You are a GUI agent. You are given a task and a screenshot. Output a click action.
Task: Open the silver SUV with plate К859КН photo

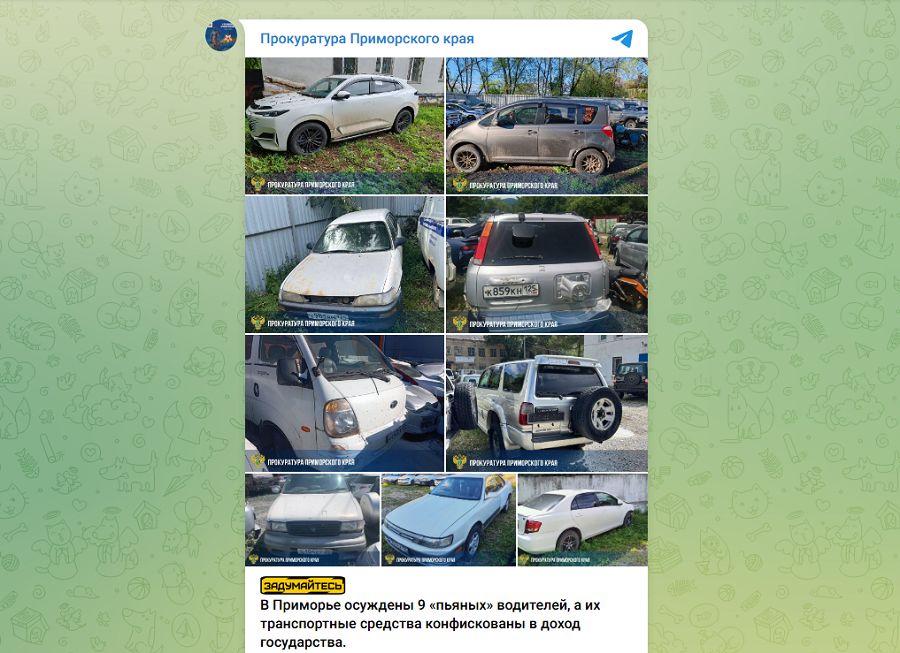(x=547, y=265)
